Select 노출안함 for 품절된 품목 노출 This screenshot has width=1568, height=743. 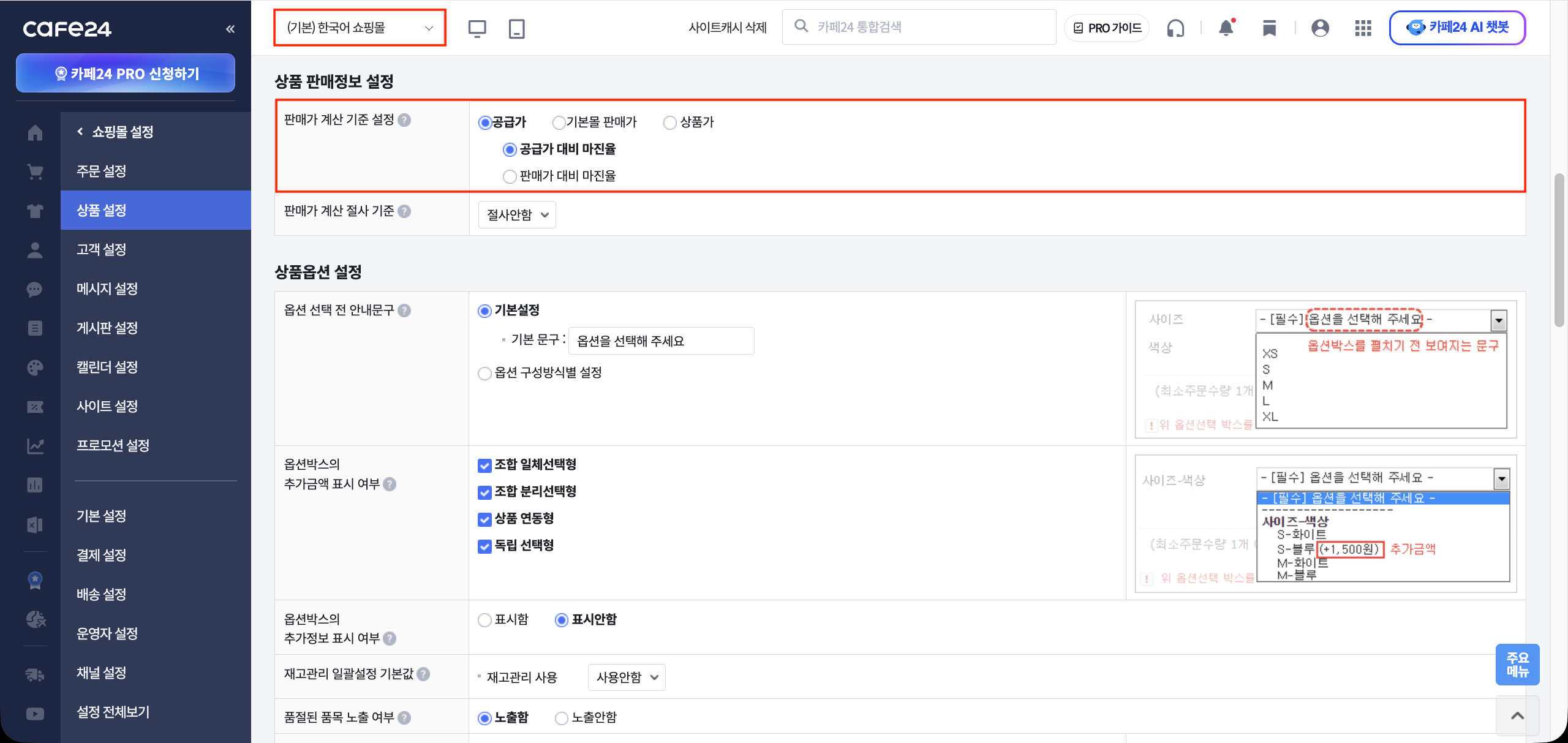(561, 718)
